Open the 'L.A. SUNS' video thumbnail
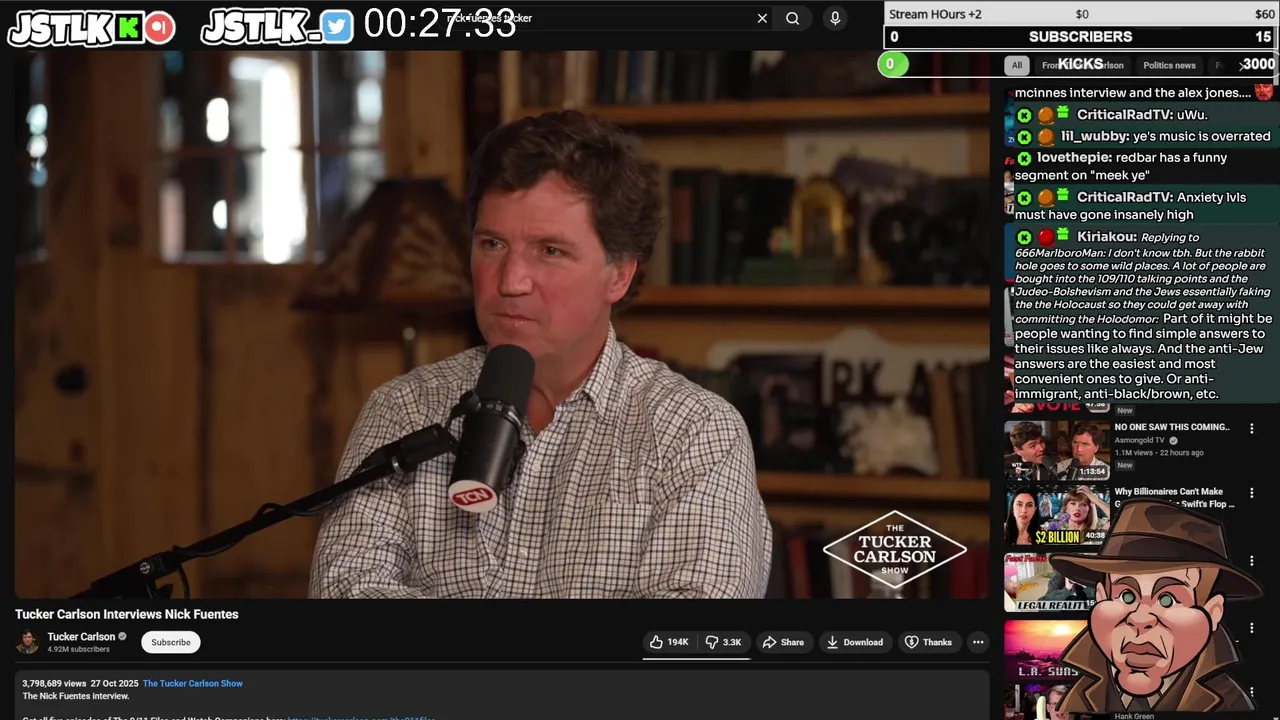 (1045, 648)
